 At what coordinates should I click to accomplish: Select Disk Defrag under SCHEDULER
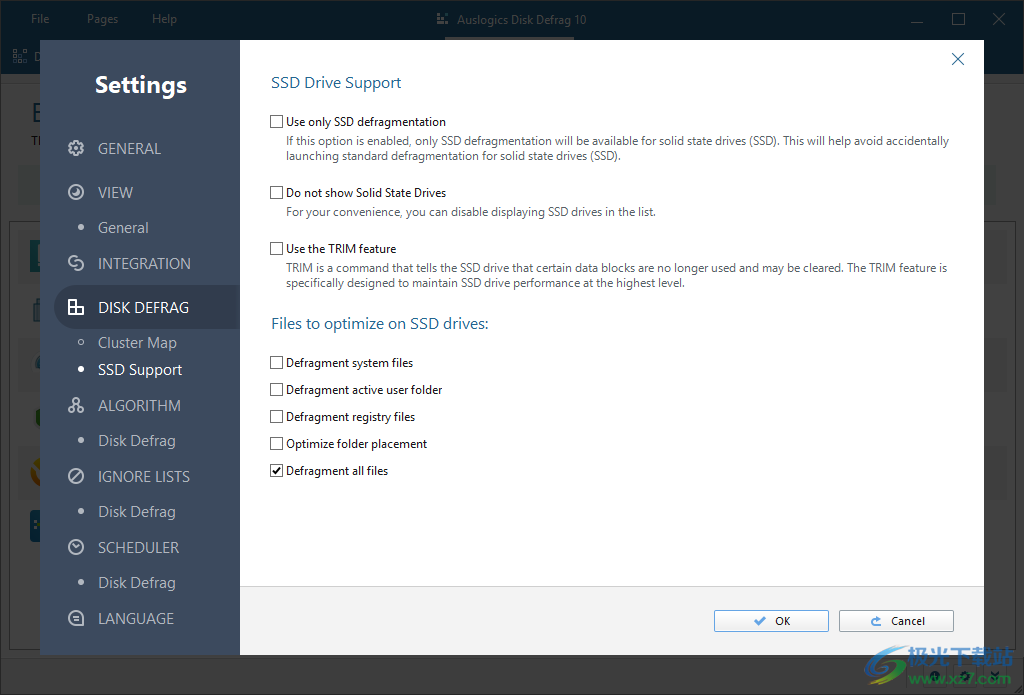[136, 583]
